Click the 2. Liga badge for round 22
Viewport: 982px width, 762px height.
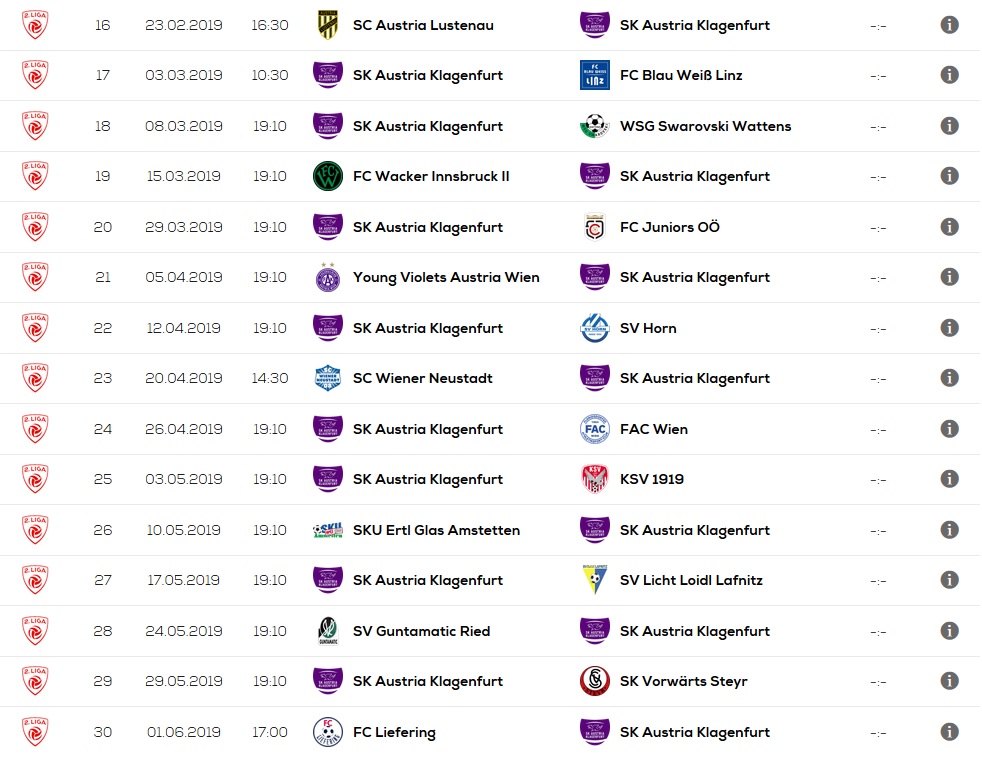(35, 327)
